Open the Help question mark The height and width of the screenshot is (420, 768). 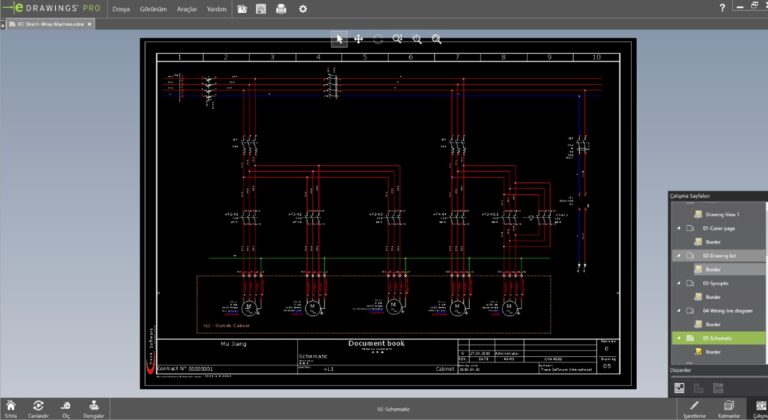coord(722,8)
